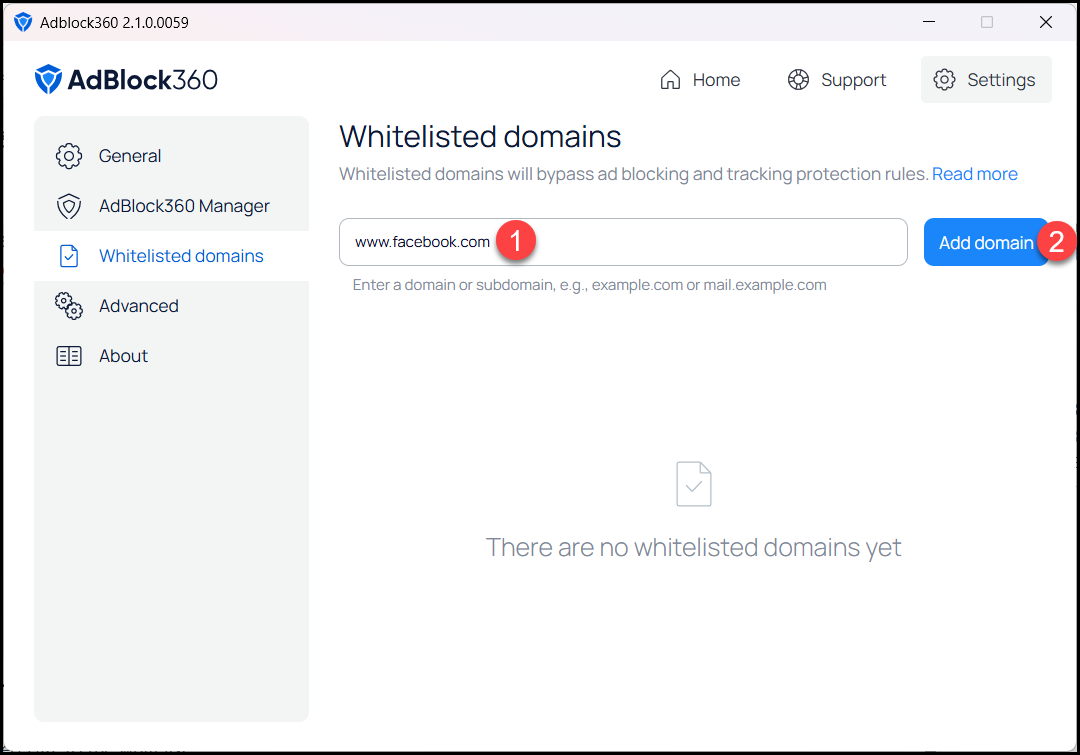Click the title bar AdBlock360 app icon
Viewport: 1080px width, 755px height.
(23, 22)
